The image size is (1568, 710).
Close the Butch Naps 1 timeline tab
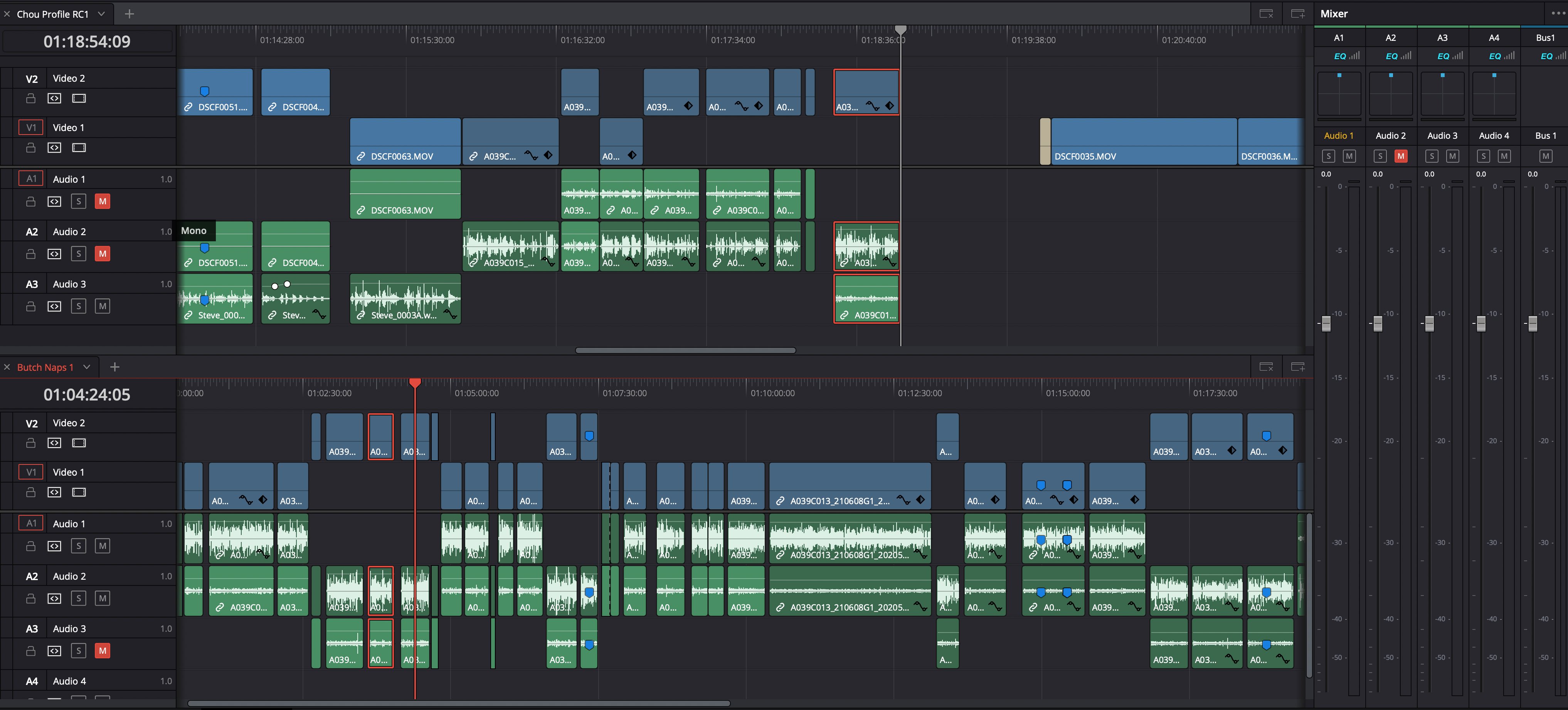click(x=7, y=367)
